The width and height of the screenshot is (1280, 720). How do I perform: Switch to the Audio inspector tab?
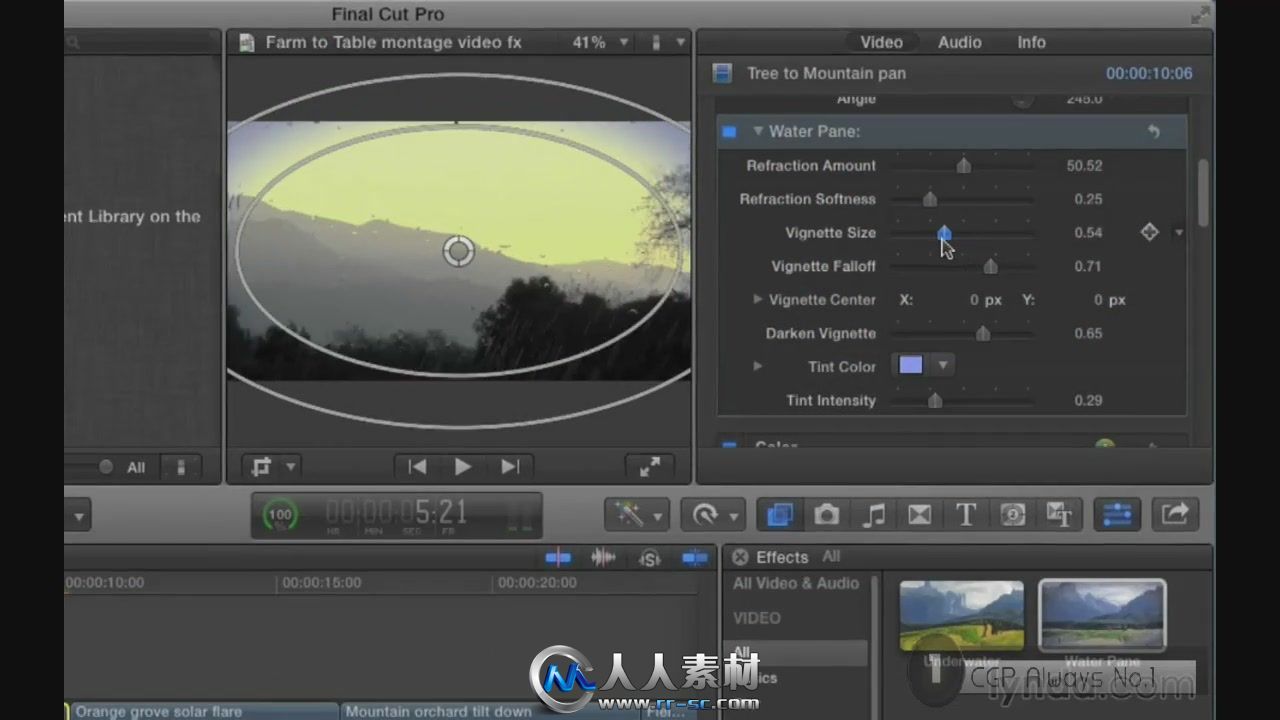point(959,42)
